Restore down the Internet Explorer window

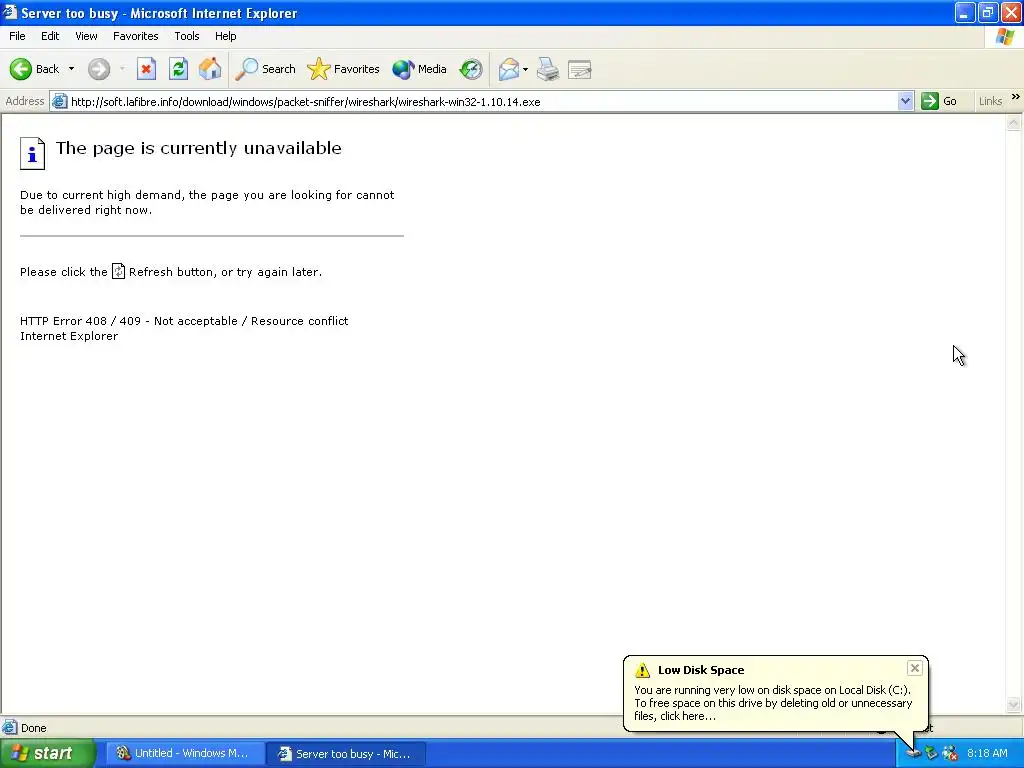pyautogui.click(x=987, y=12)
